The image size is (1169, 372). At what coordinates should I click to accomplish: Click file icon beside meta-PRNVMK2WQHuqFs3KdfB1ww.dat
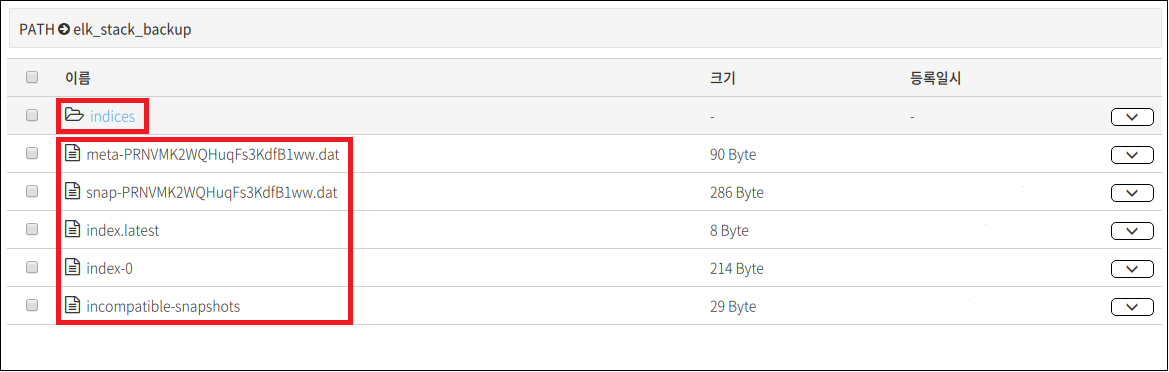(x=73, y=154)
